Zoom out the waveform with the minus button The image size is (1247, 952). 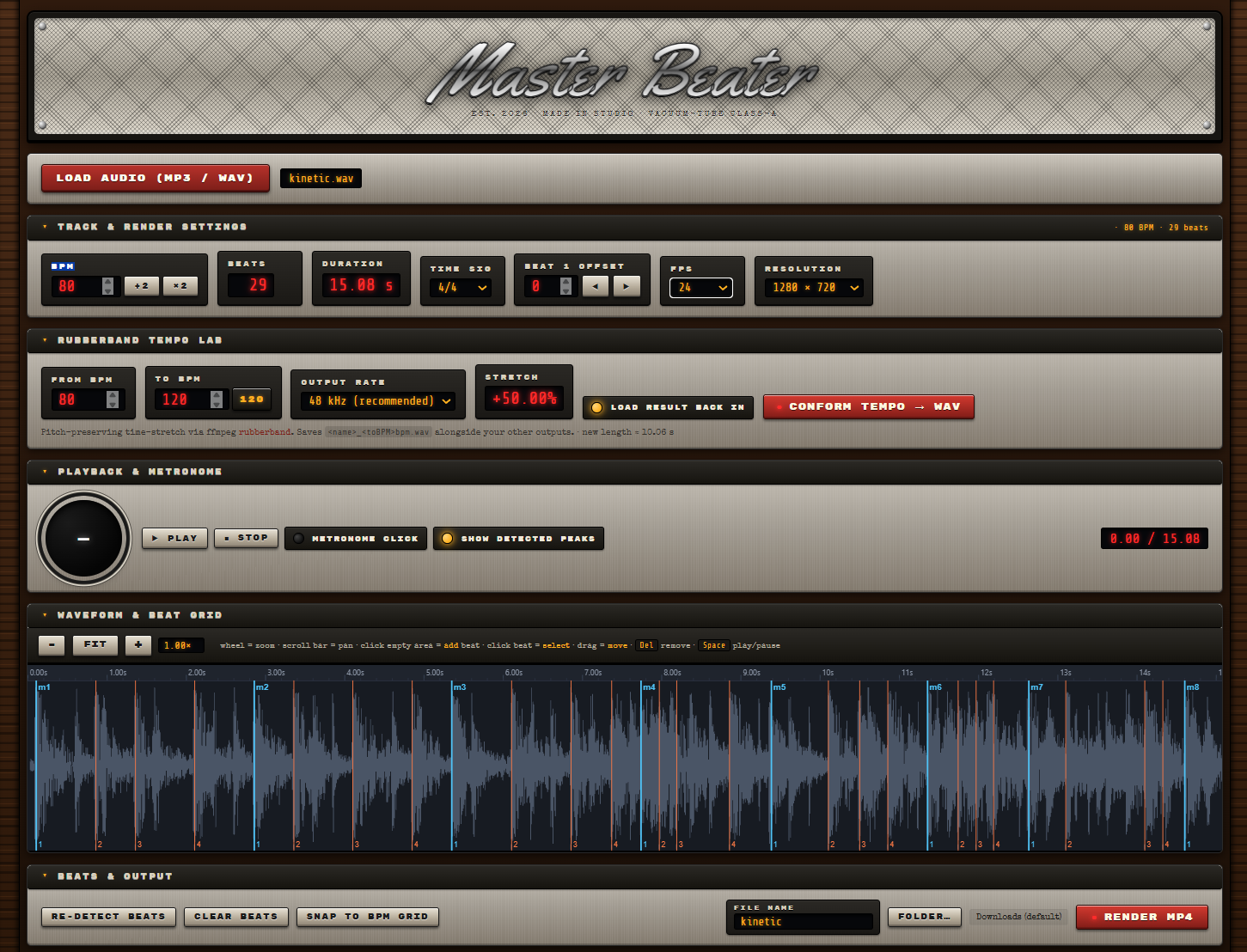tap(52, 644)
